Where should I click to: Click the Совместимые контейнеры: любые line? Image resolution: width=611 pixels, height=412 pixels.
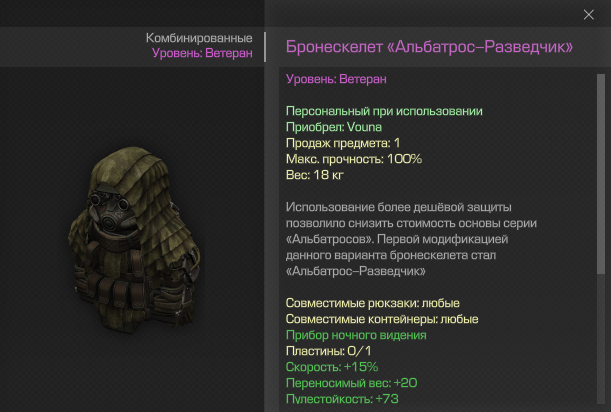click(x=382, y=319)
